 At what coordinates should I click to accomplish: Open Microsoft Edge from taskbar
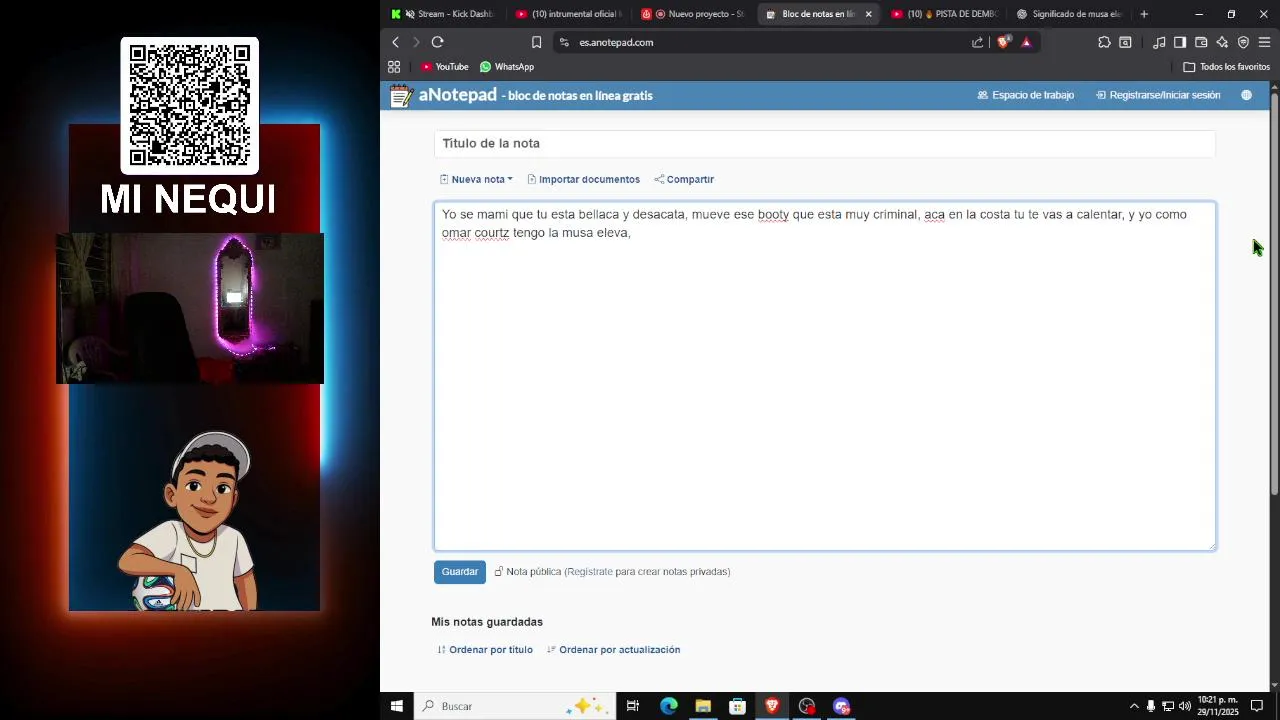[668, 706]
